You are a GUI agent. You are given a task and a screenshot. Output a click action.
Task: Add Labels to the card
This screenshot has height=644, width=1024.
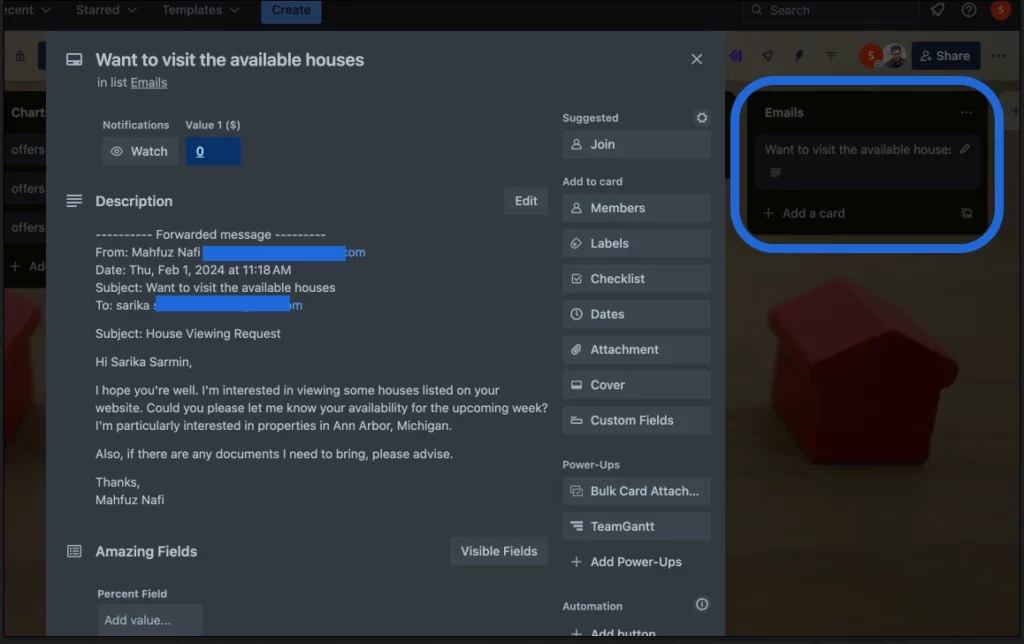[636, 244]
